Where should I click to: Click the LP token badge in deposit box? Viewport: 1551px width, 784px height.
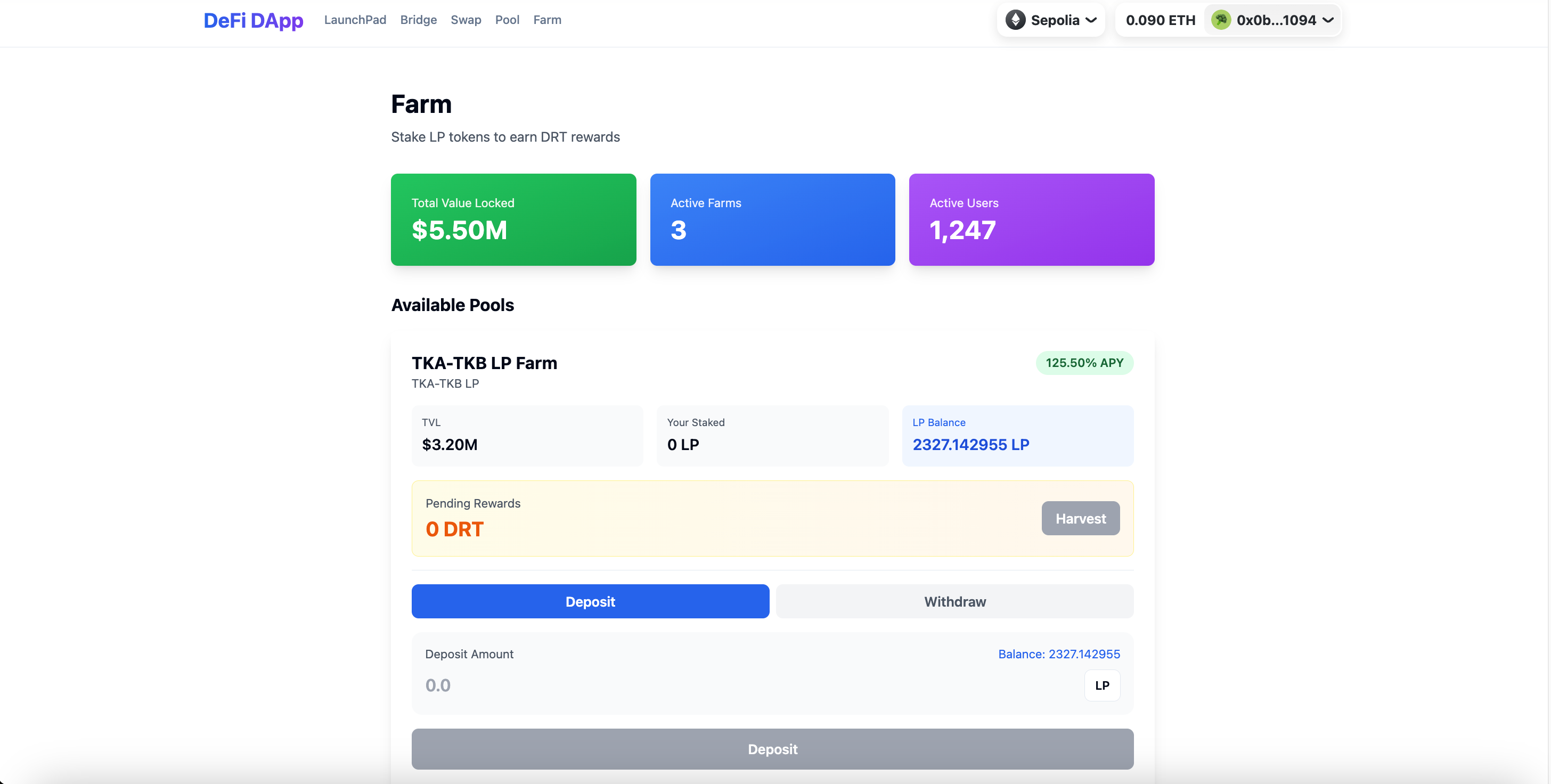1102,685
